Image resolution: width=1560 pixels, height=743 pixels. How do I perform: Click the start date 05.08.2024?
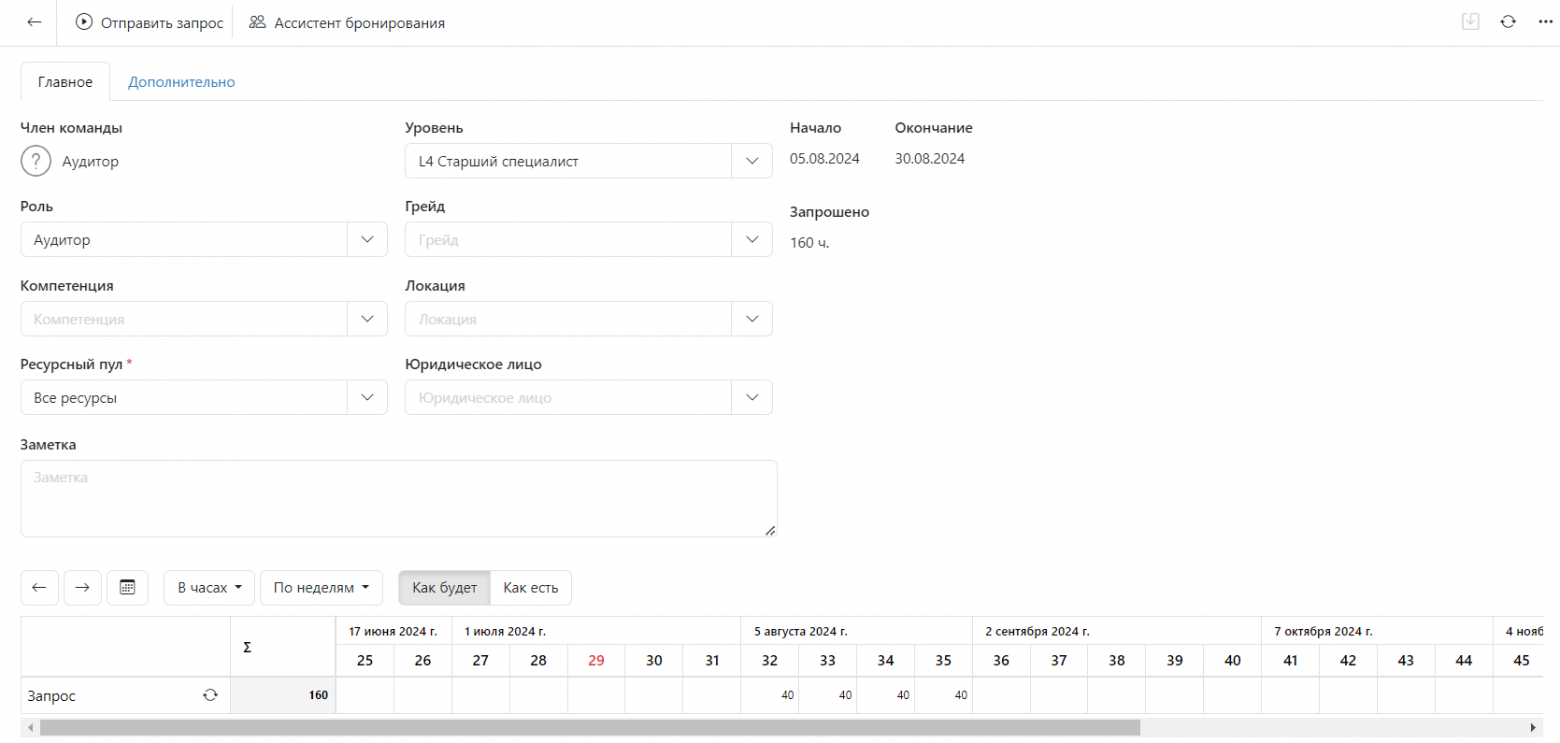824,158
